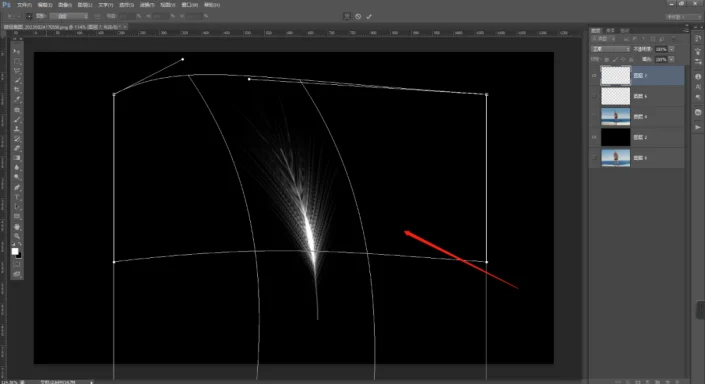
Task: Select the Zoom tool
Action: [17, 236]
